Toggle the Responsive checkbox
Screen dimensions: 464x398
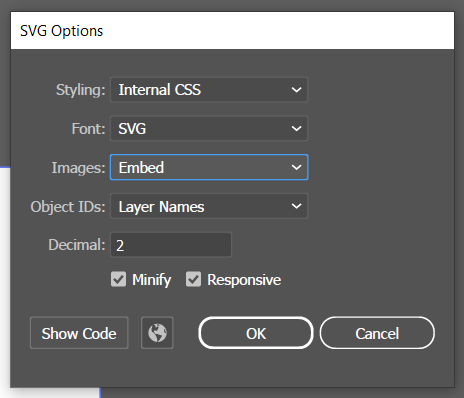pyautogui.click(x=193, y=279)
